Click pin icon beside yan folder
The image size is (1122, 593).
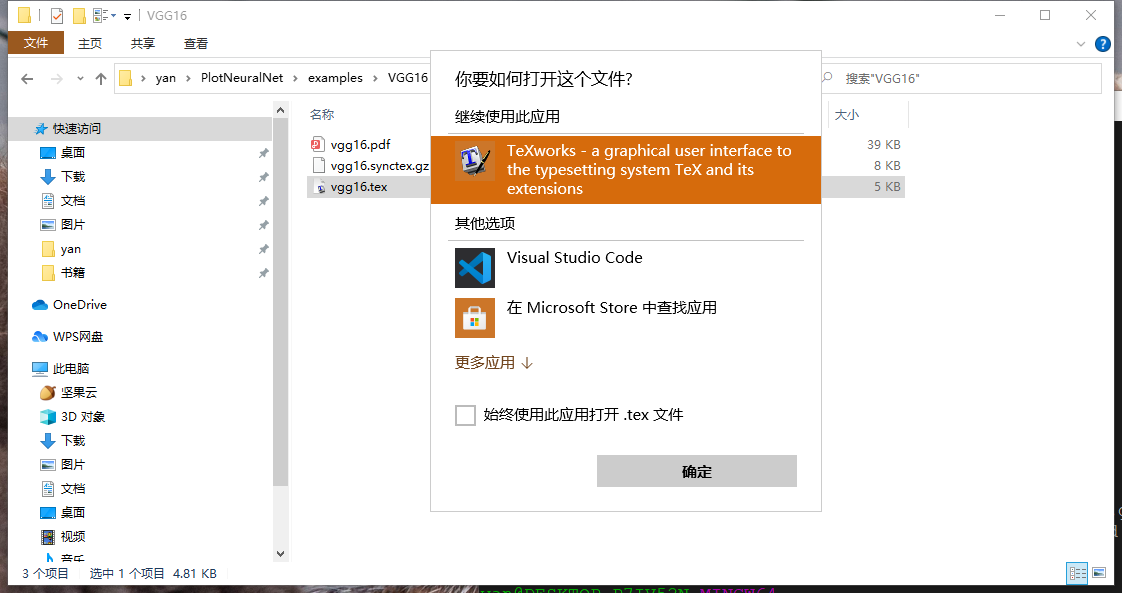pyautogui.click(x=263, y=249)
